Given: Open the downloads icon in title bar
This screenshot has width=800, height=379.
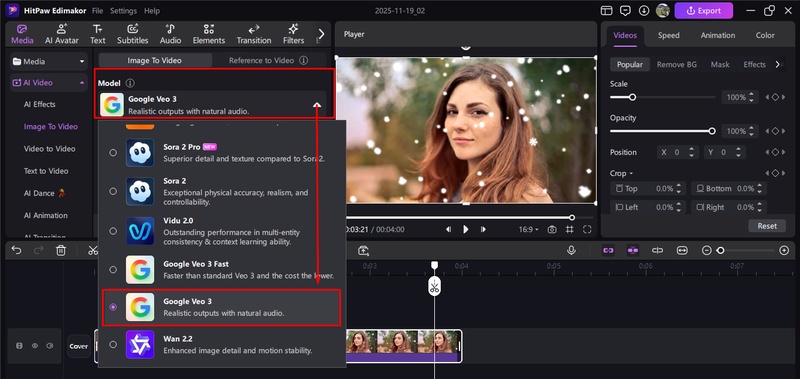Looking at the screenshot, I should (644, 11).
